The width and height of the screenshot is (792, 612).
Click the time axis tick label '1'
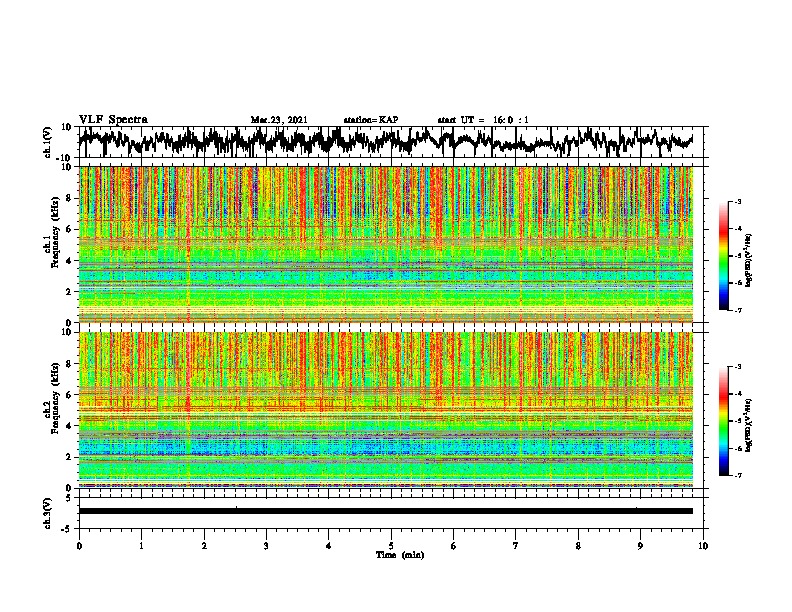[x=141, y=546]
